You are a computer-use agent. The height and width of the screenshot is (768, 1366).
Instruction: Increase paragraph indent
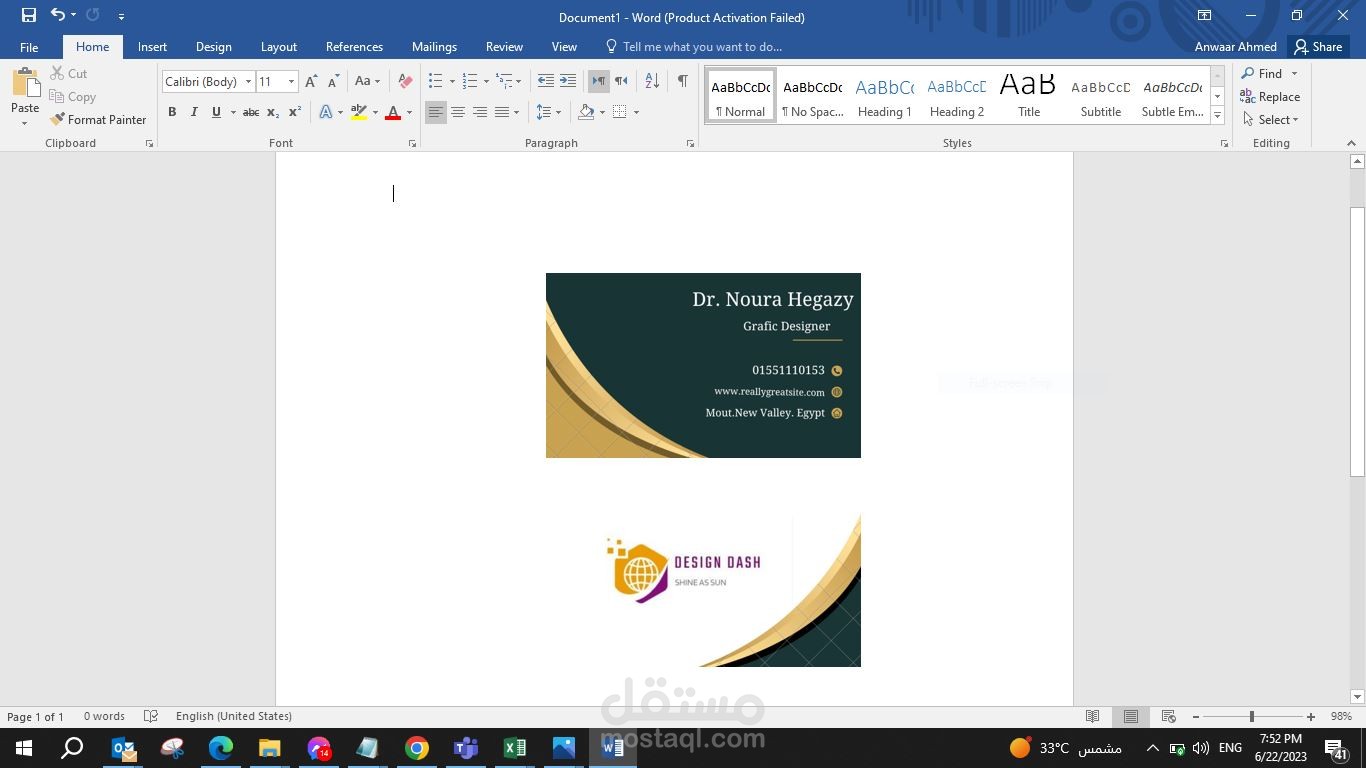(x=568, y=81)
